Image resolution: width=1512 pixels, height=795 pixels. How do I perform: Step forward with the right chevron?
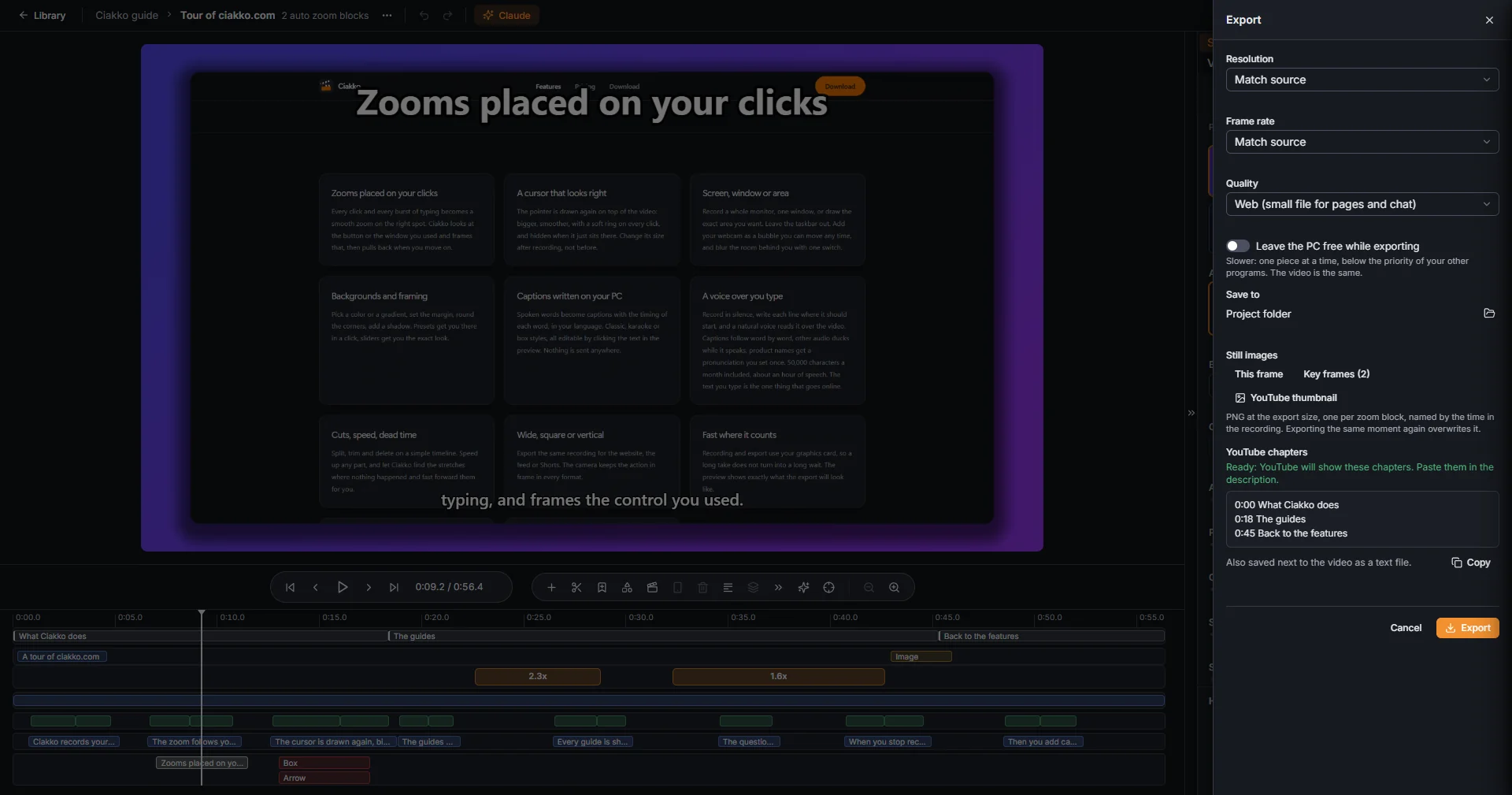coord(369,587)
